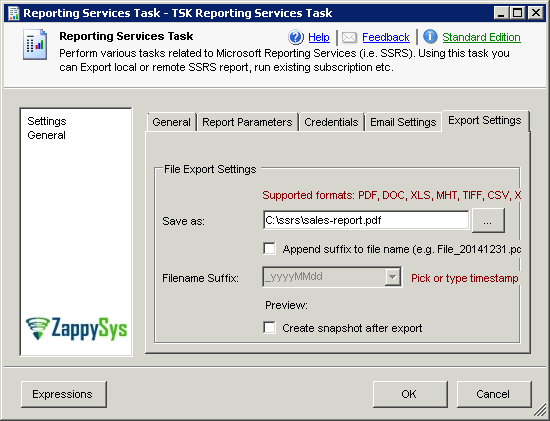
Task: Click the blue info icon beside Standard Edition
Action: click(430, 36)
